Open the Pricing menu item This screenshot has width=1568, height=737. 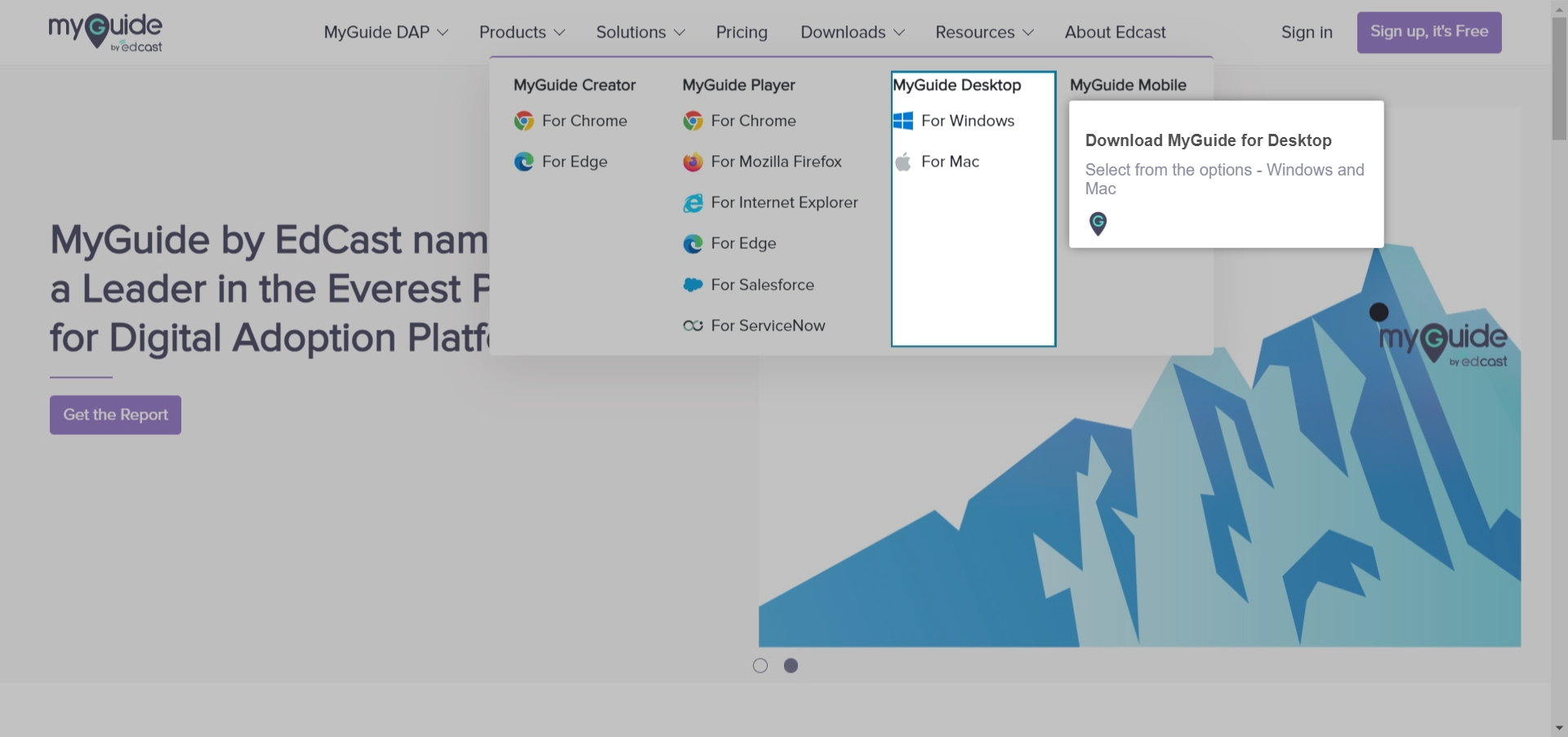coord(742,32)
